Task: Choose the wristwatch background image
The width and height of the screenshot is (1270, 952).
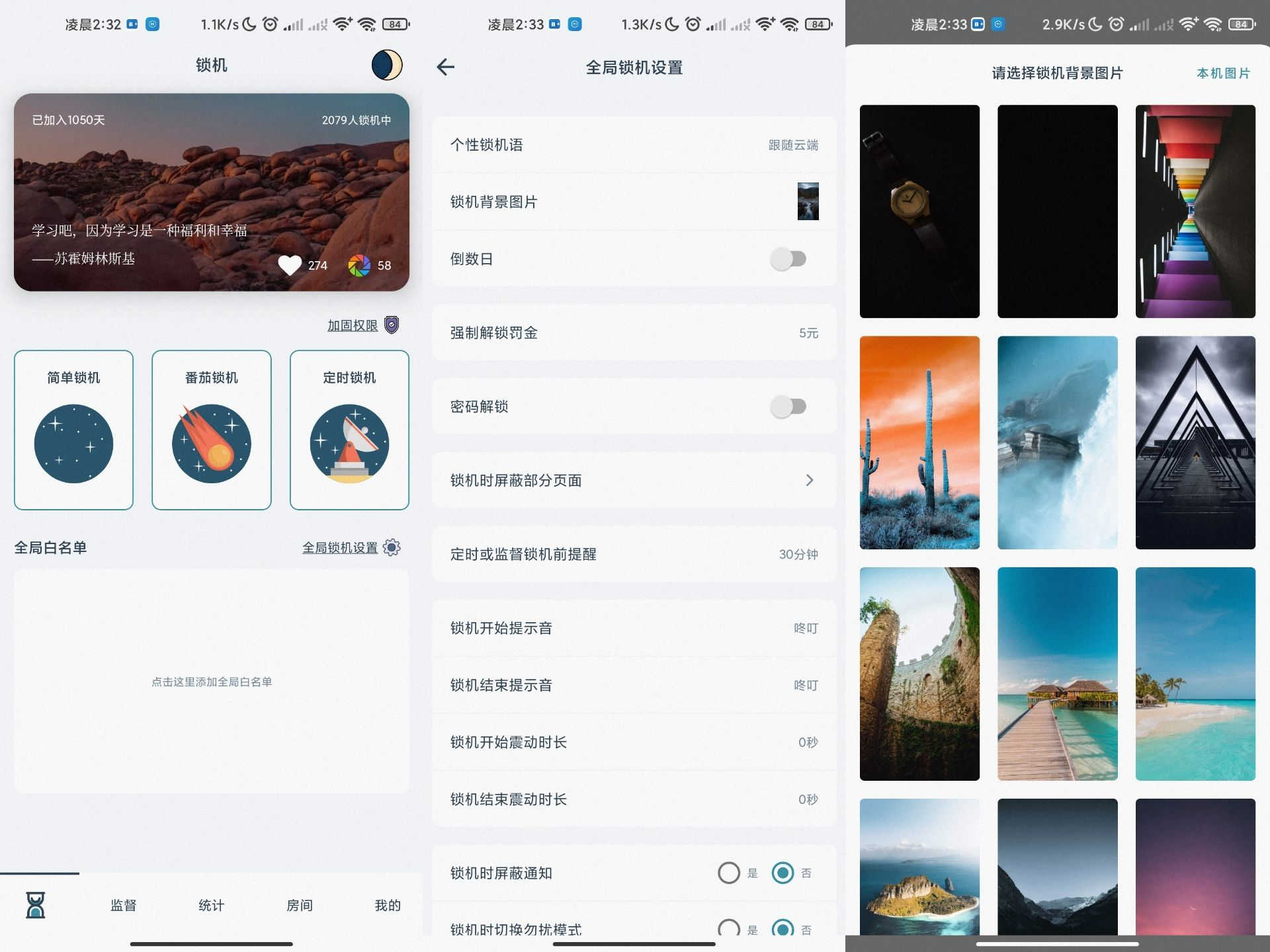Action: [x=919, y=212]
